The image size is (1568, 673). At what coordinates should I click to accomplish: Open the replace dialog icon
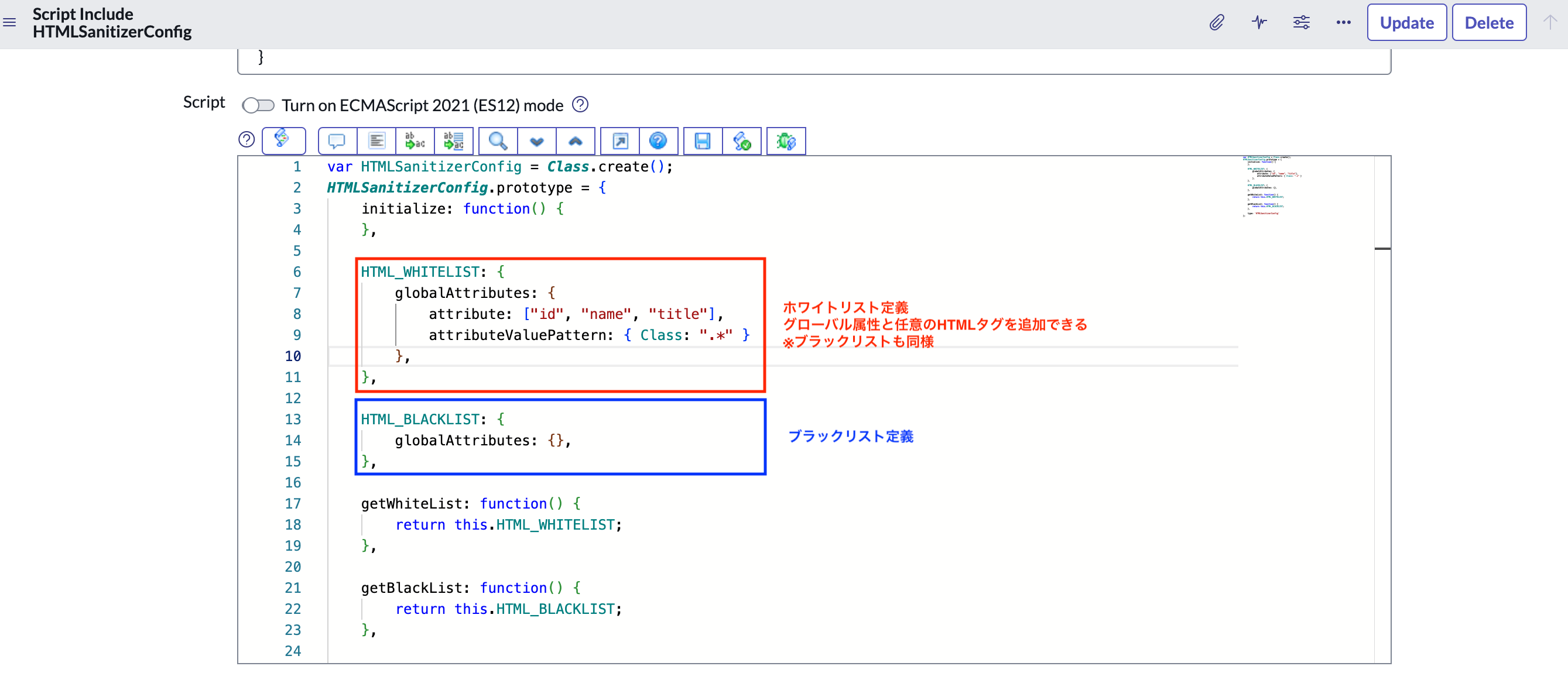click(x=415, y=140)
